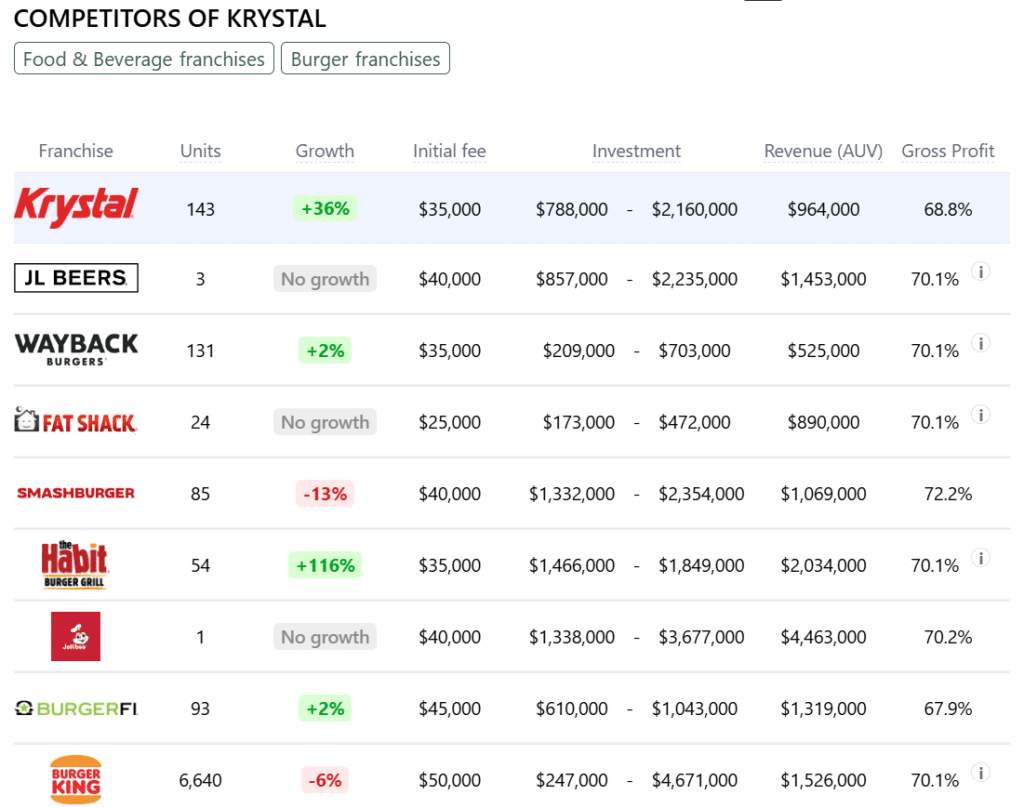Select Krystal revenue $964,000
1024x808 pixels.
coord(824,209)
